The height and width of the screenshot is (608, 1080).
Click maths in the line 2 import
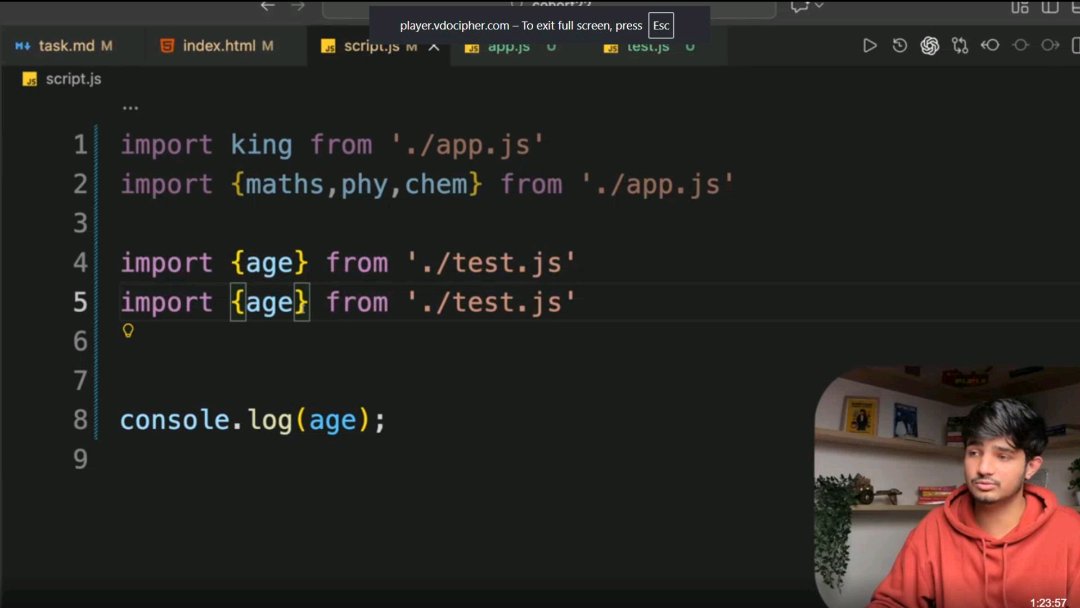[284, 184]
